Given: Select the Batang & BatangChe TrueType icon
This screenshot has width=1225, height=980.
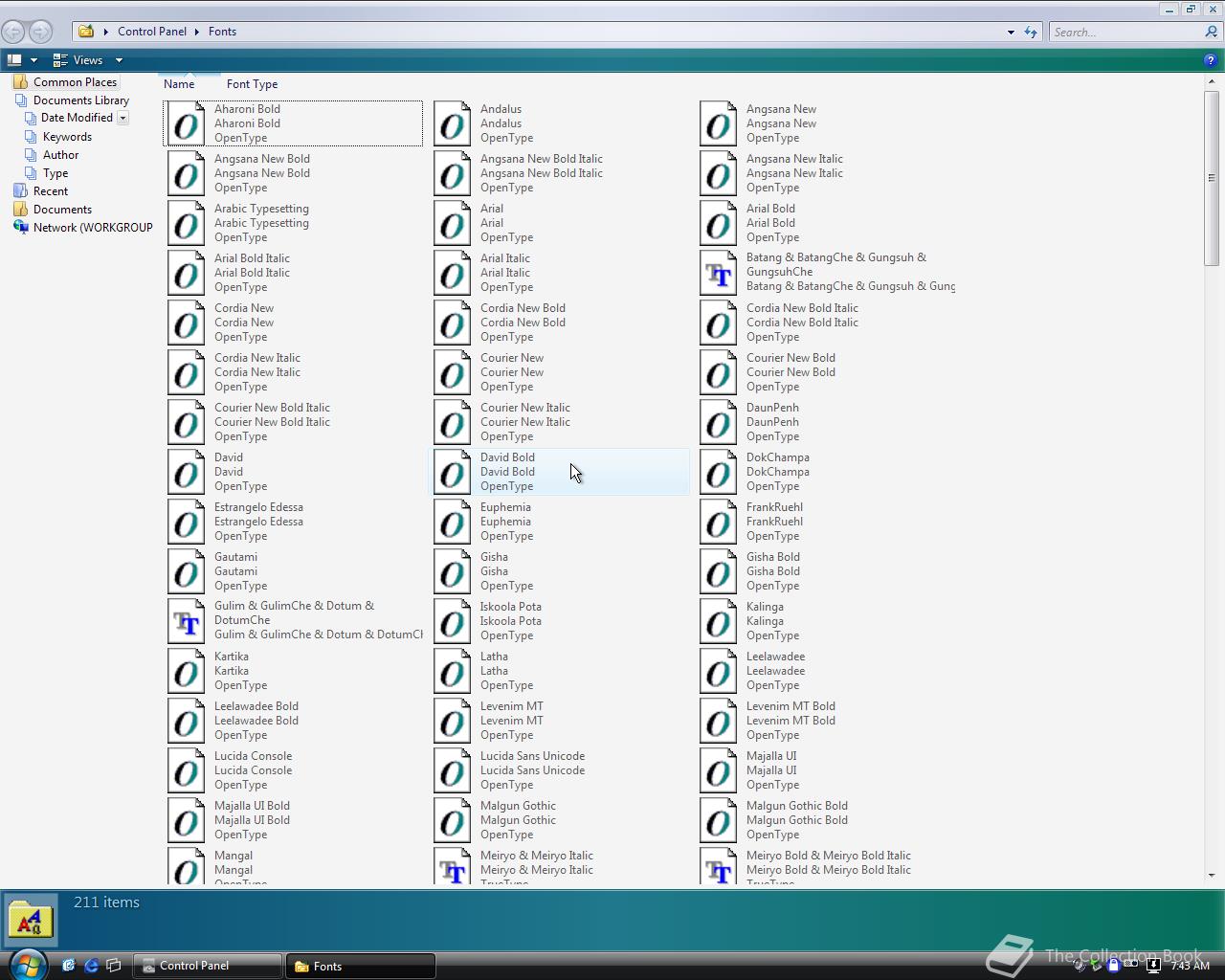Looking at the screenshot, I should pos(719,273).
